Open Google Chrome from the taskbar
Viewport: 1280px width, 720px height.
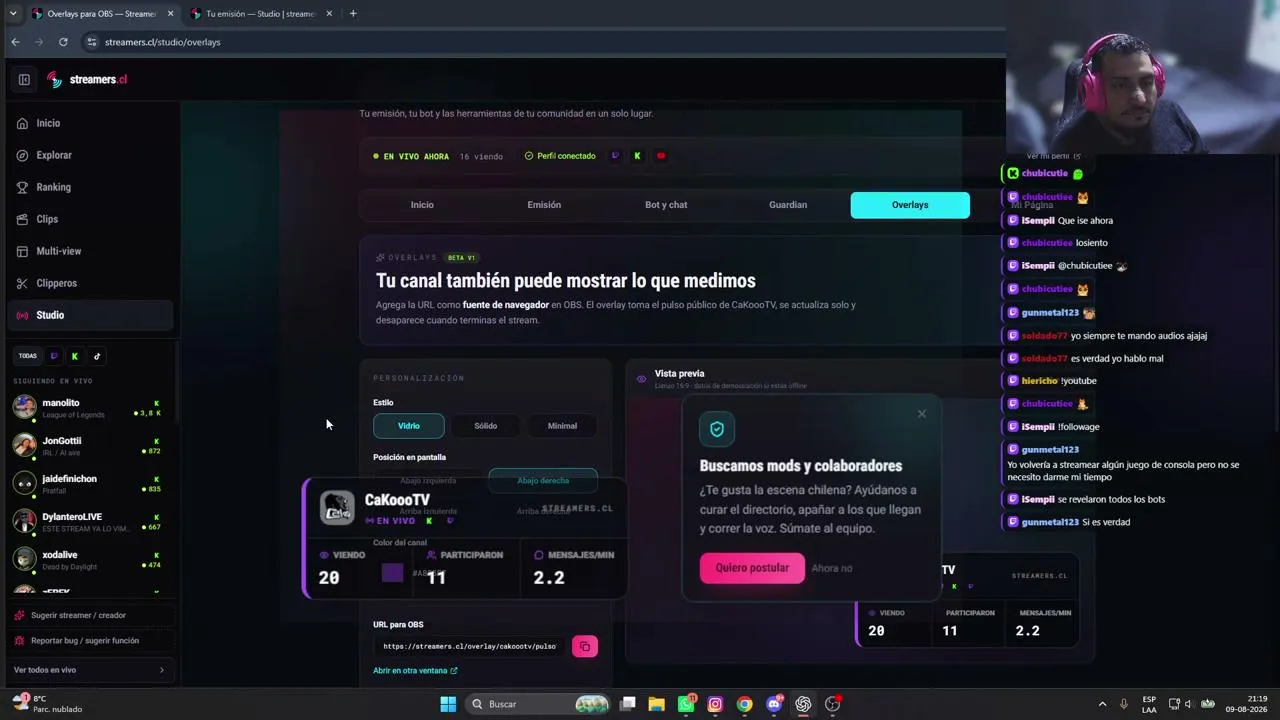pos(744,704)
